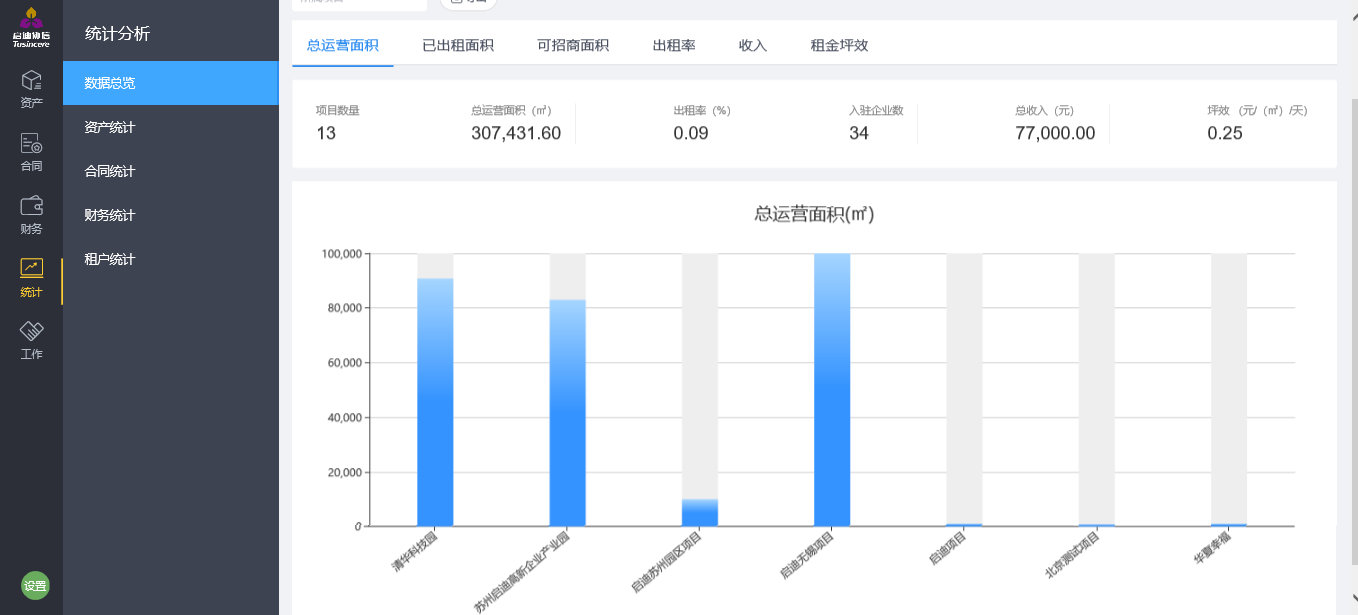Click the 坪效 value 0.25
The image size is (1358, 615).
(1225, 133)
